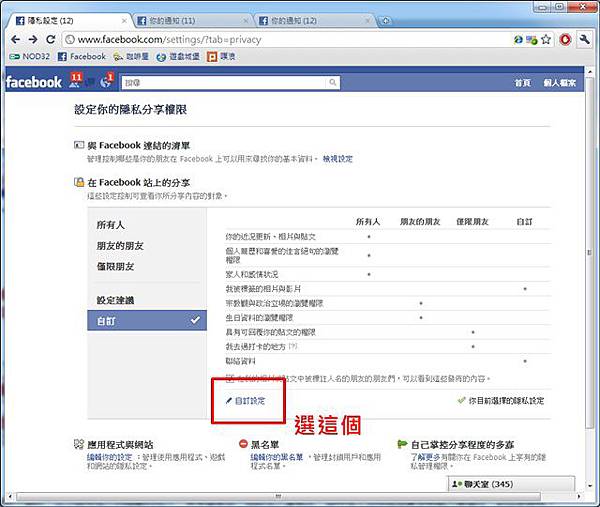Screen dimensions: 600x507
Task: Click the 所有人 column header
Action: pos(368,222)
